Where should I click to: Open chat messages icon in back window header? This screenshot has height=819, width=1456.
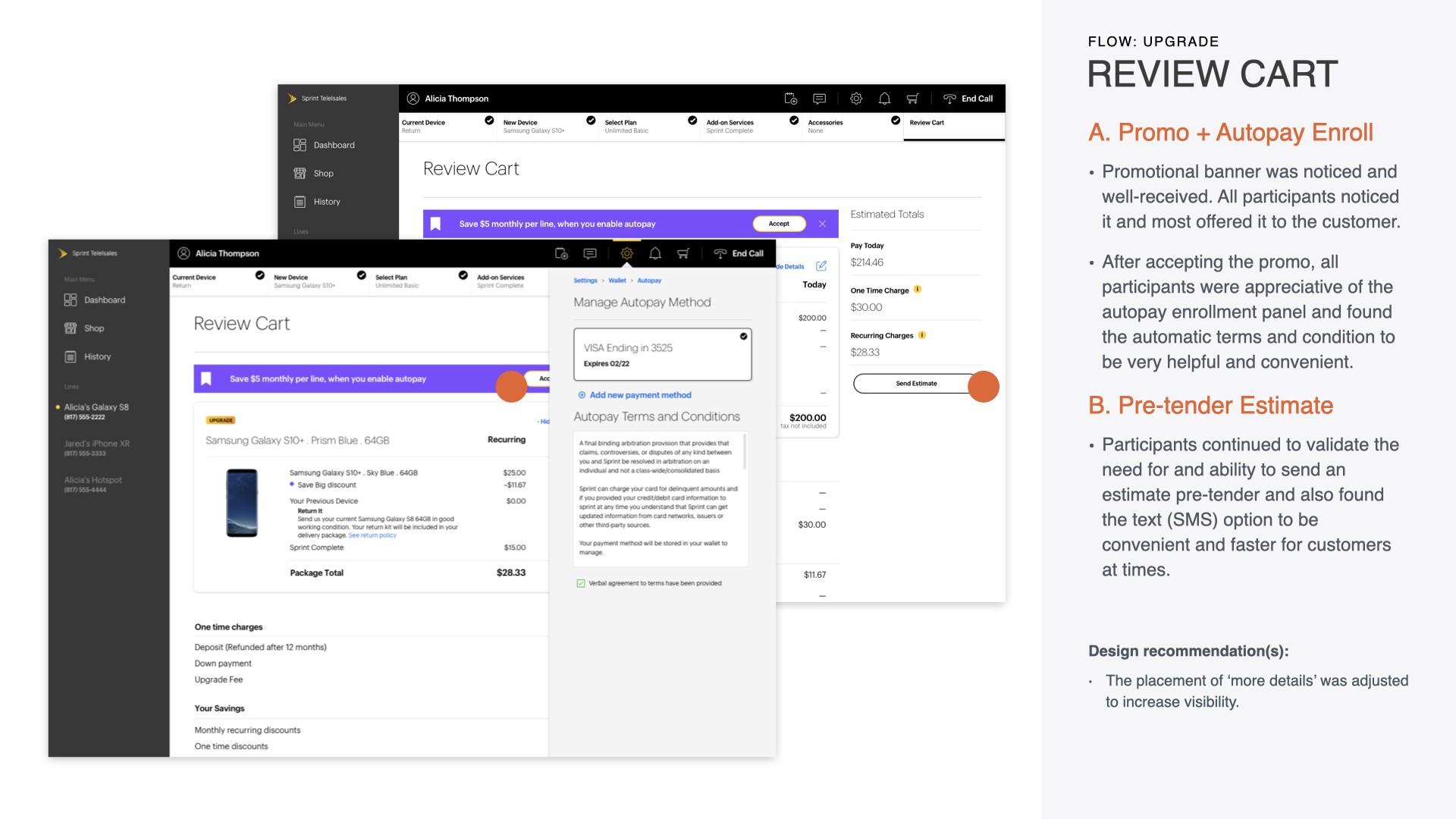pyautogui.click(x=820, y=99)
